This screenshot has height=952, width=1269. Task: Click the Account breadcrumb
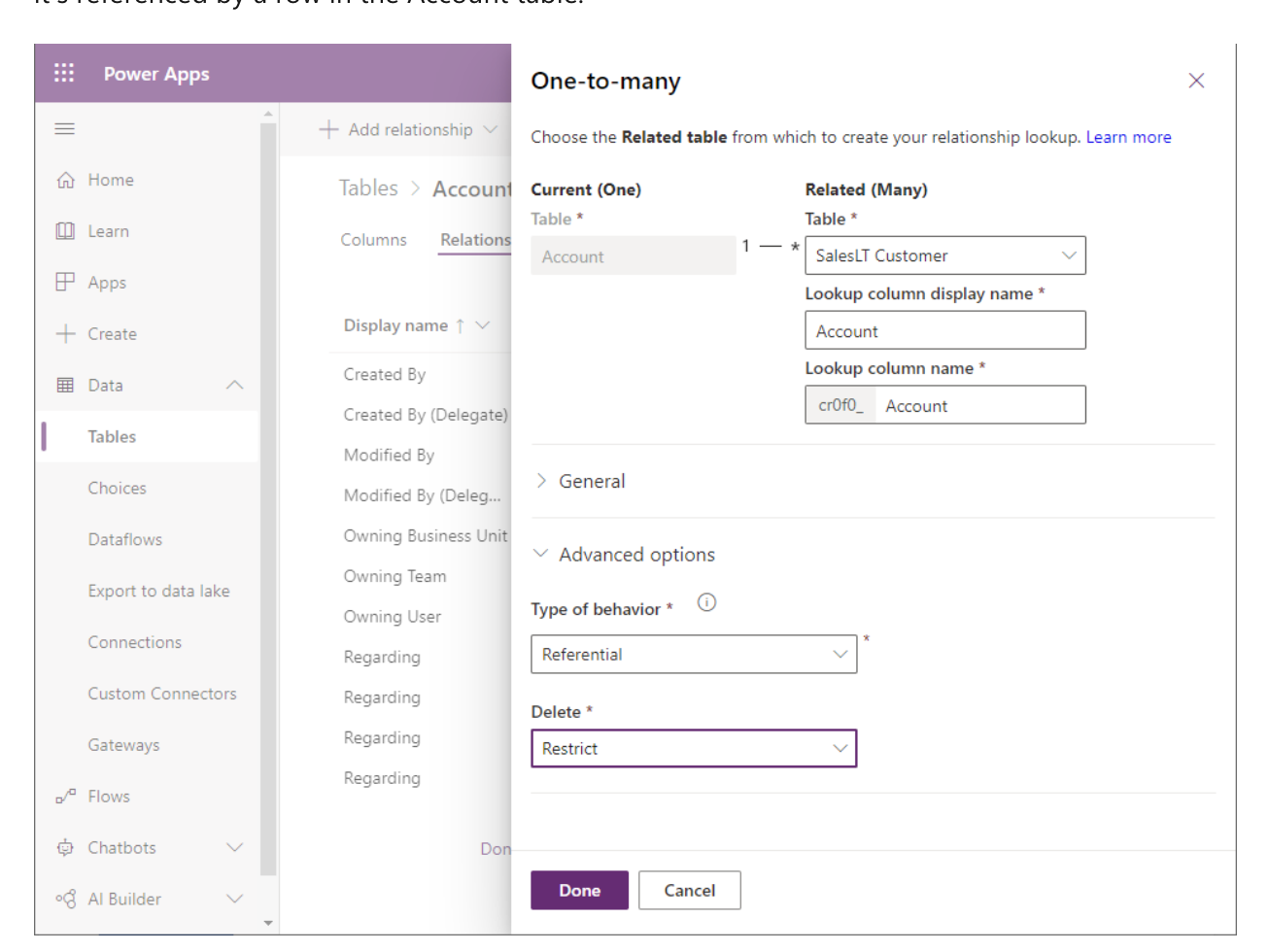(471, 188)
